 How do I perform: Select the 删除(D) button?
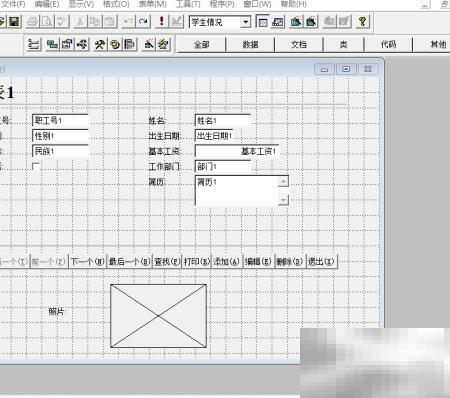click(289, 262)
